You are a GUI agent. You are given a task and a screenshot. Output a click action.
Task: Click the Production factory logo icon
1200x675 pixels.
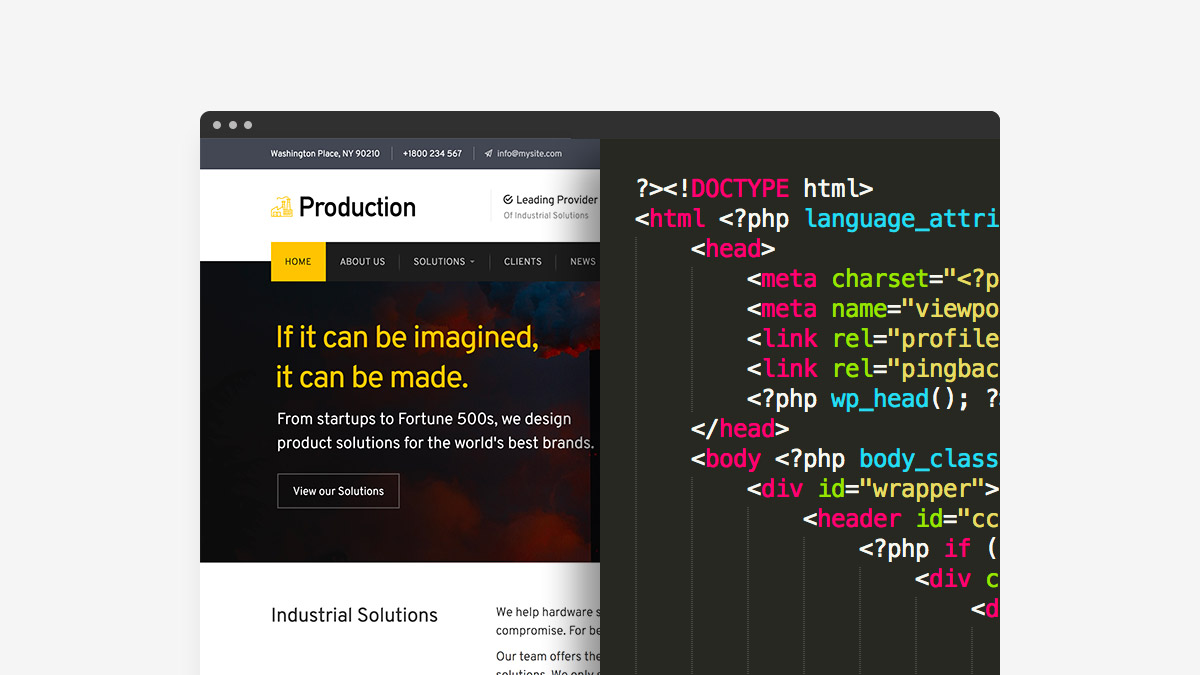pyautogui.click(x=281, y=207)
